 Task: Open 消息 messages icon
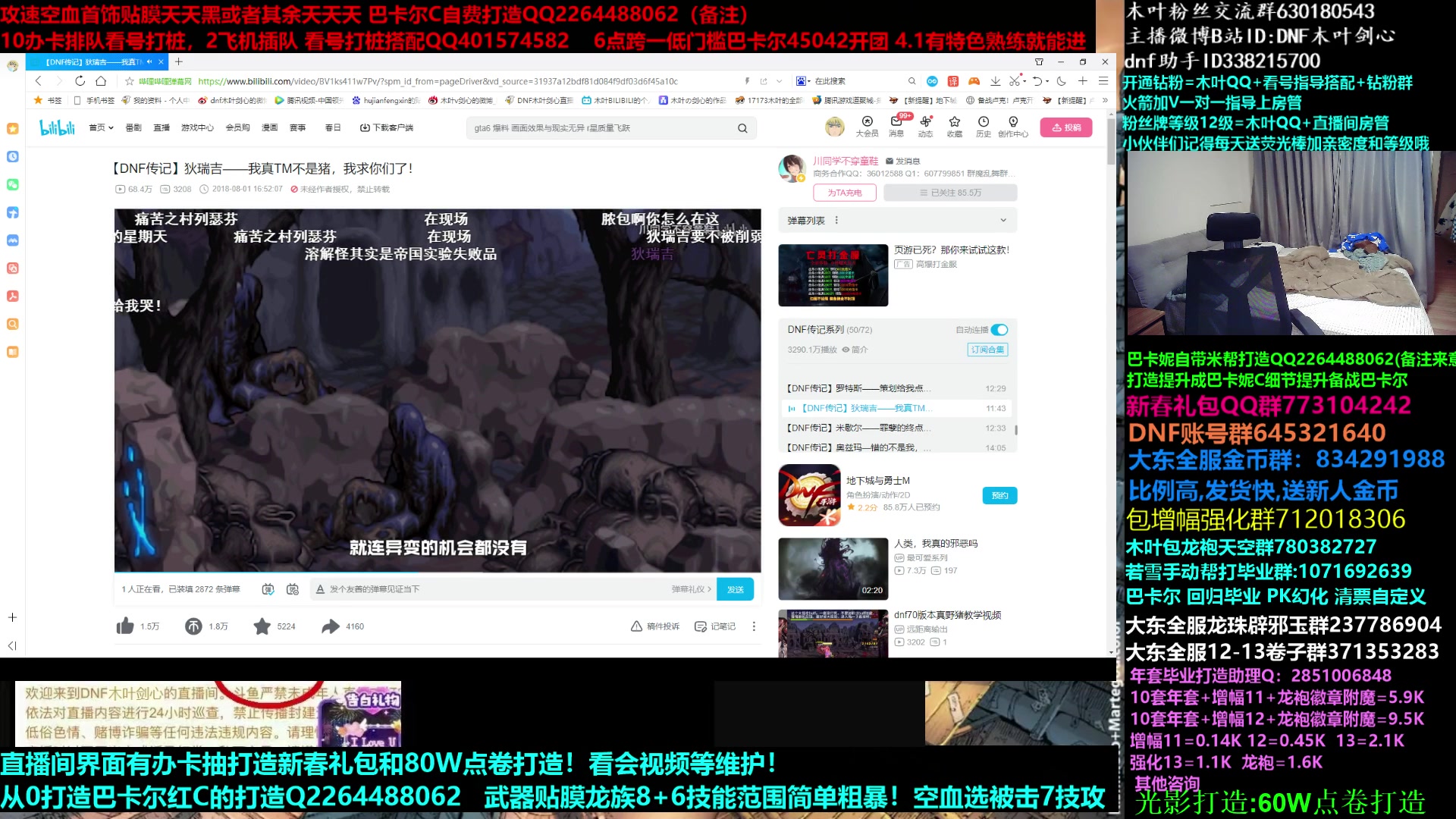[x=896, y=126]
